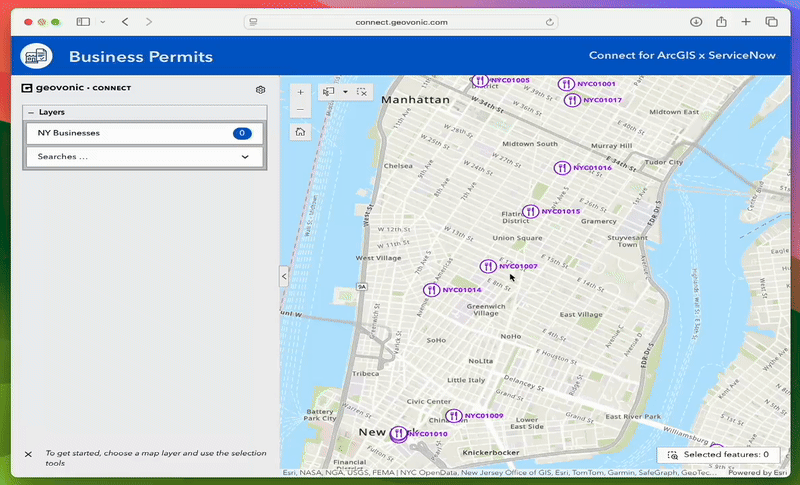Screen dimensions: 800x485
Task: Return map to home extent
Action: click(x=300, y=132)
